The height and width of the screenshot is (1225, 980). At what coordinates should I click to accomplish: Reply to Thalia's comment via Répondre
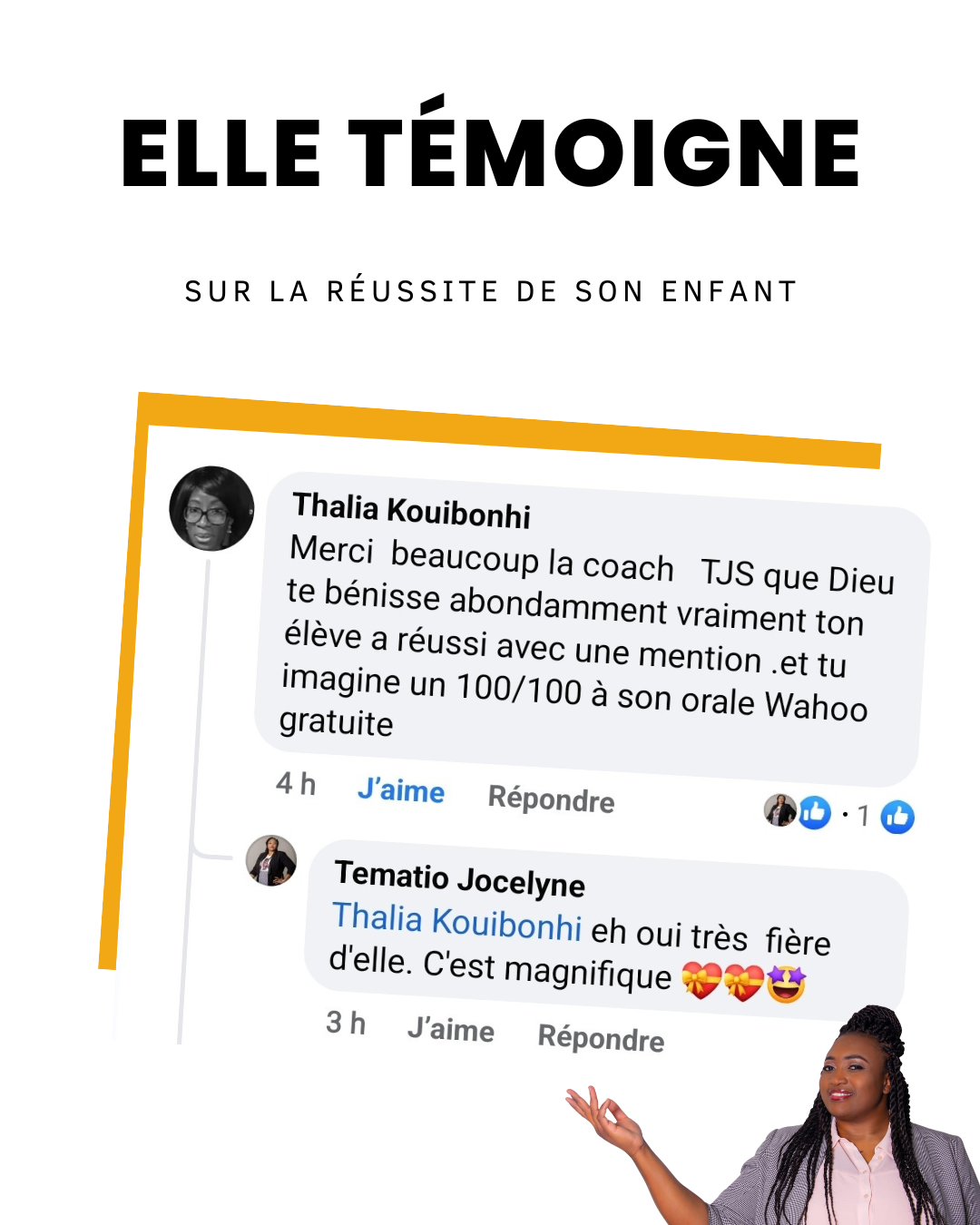pyautogui.click(x=551, y=799)
